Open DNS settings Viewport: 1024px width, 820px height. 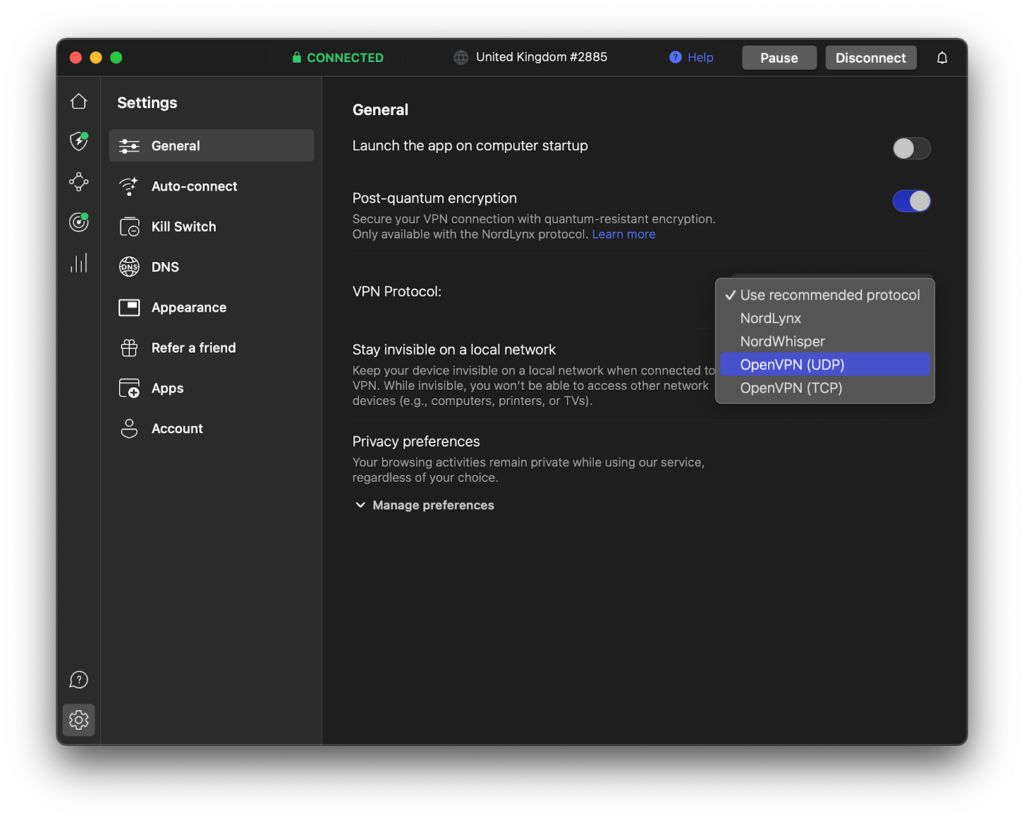(x=212, y=267)
